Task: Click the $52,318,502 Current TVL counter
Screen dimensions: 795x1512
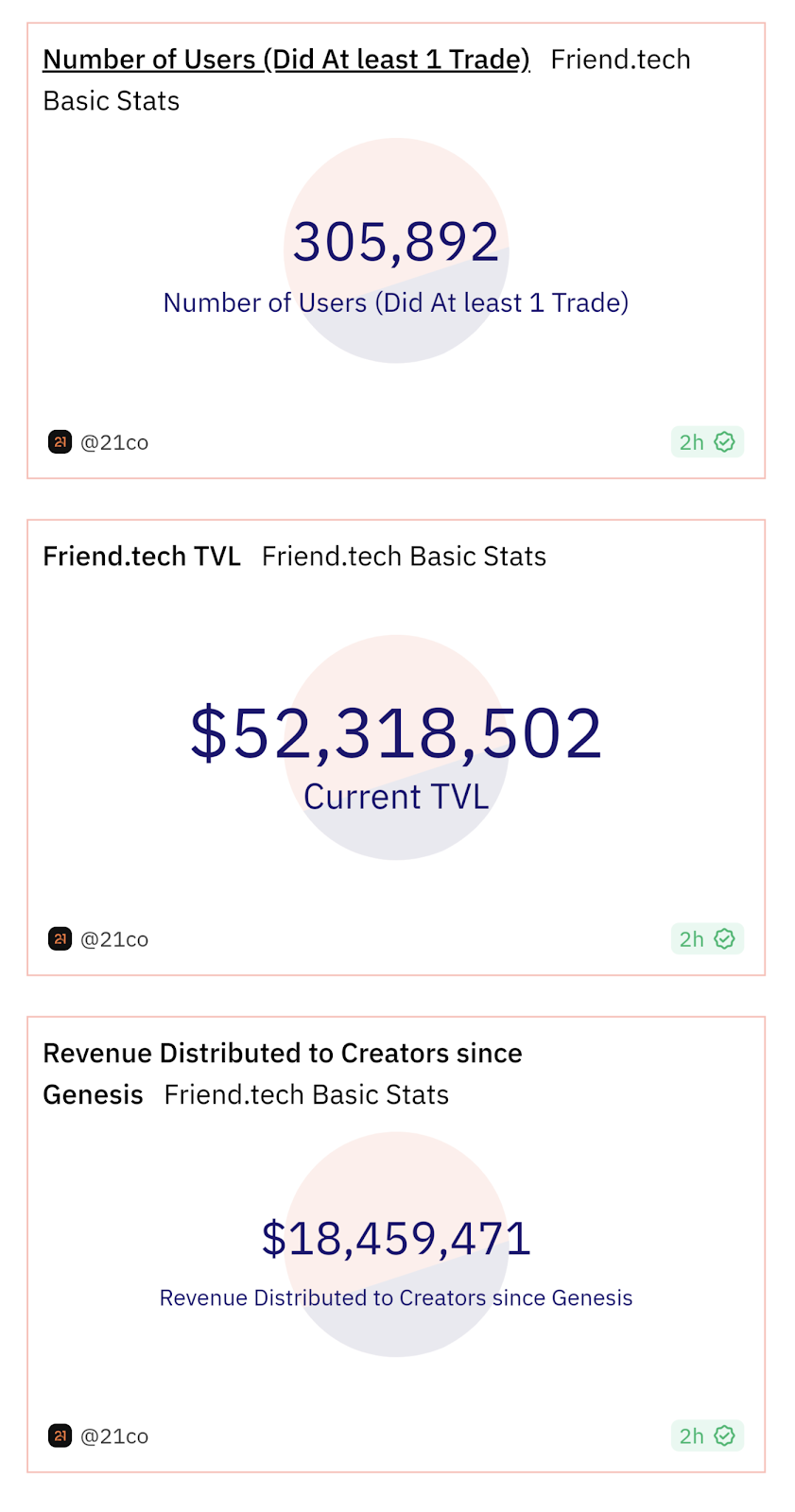Action: point(396,733)
